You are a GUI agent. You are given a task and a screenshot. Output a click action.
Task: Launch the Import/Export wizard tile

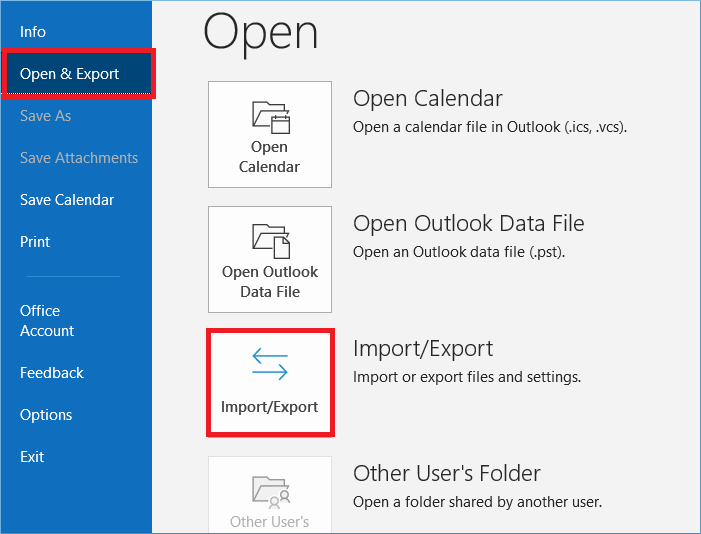click(x=270, y=383)
